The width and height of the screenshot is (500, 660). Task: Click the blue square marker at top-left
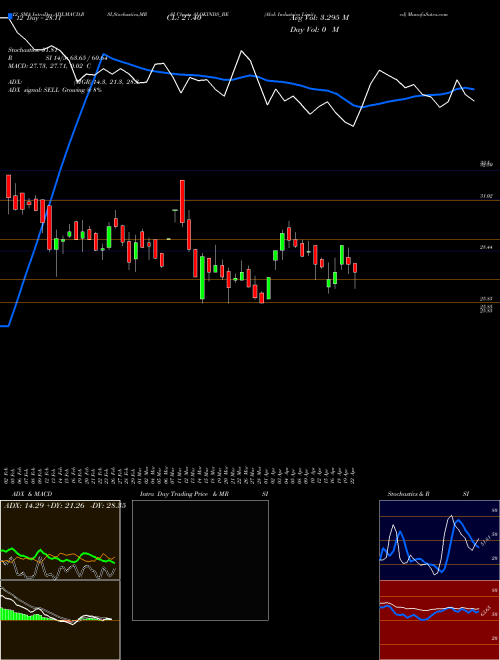[x=10, y=17]
